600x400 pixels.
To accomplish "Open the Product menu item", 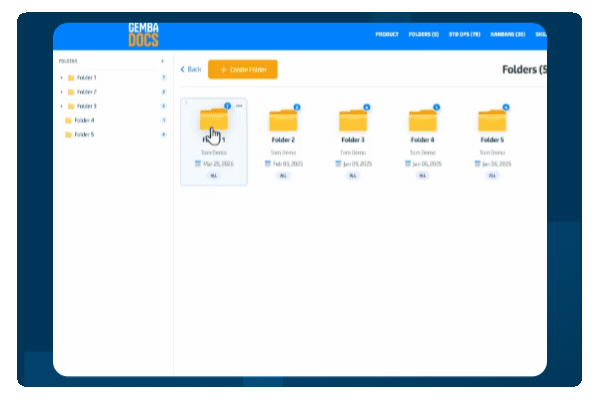I will coord(387,35).
